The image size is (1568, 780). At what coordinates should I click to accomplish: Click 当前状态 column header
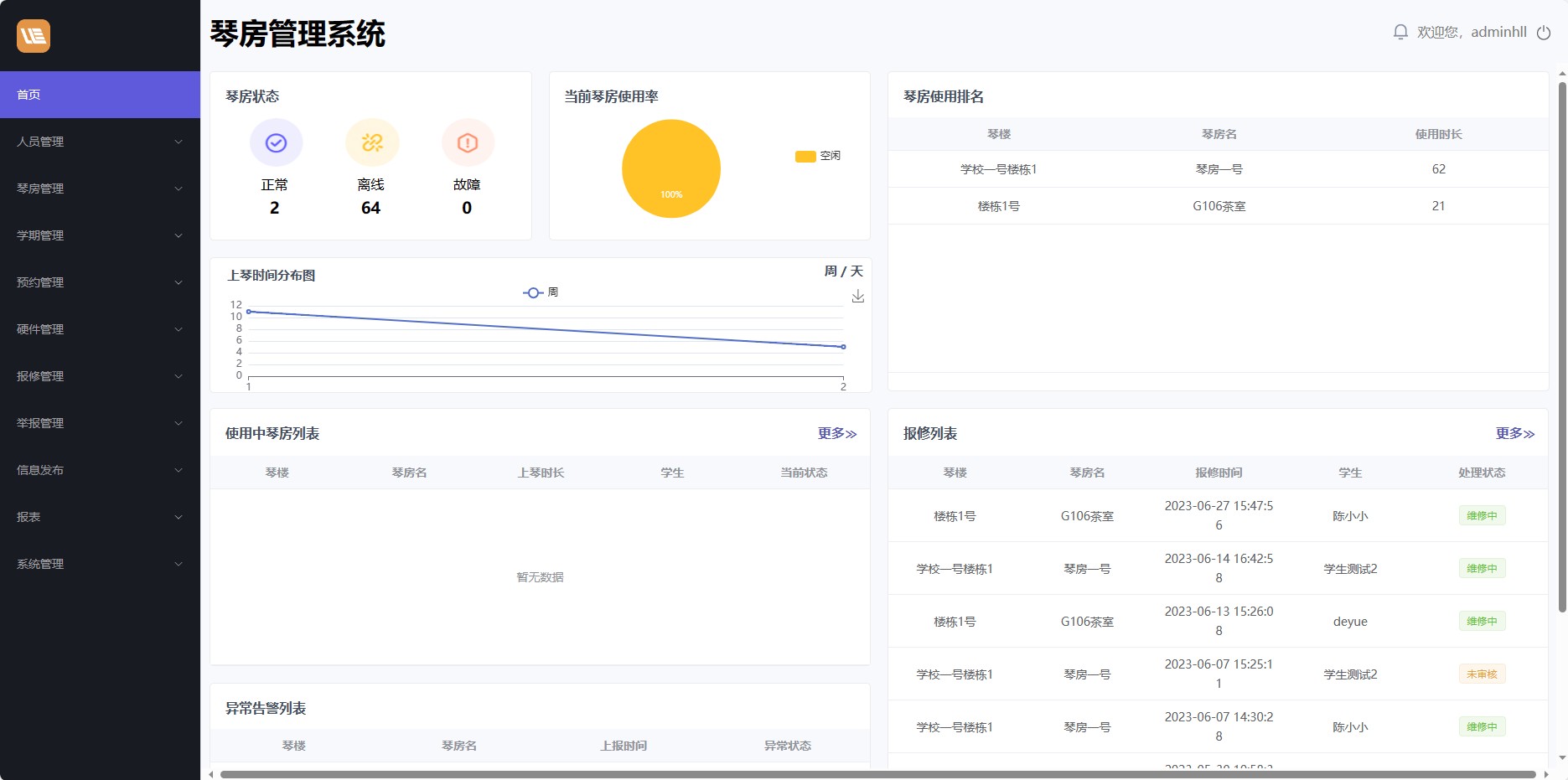click(x=804, y=473)
